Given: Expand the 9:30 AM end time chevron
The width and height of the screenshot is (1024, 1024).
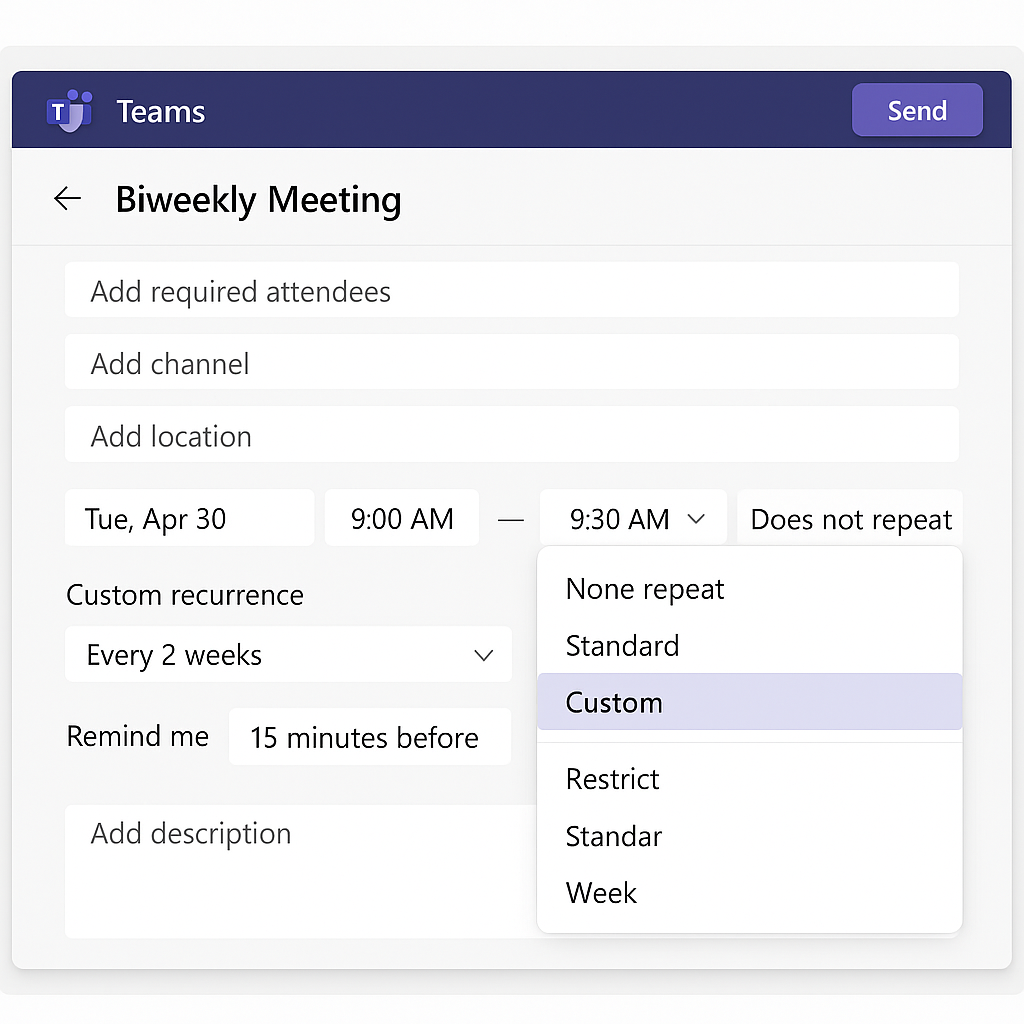Looking at the screenshot, I should 696,519.
